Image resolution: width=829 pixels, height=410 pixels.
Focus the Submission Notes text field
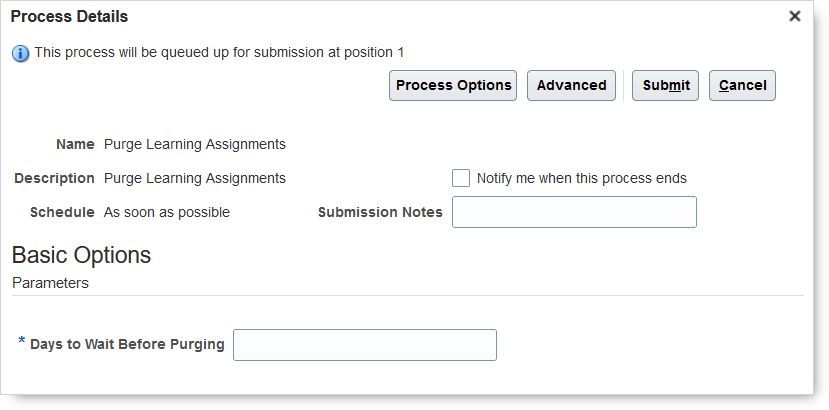(574, 212)
